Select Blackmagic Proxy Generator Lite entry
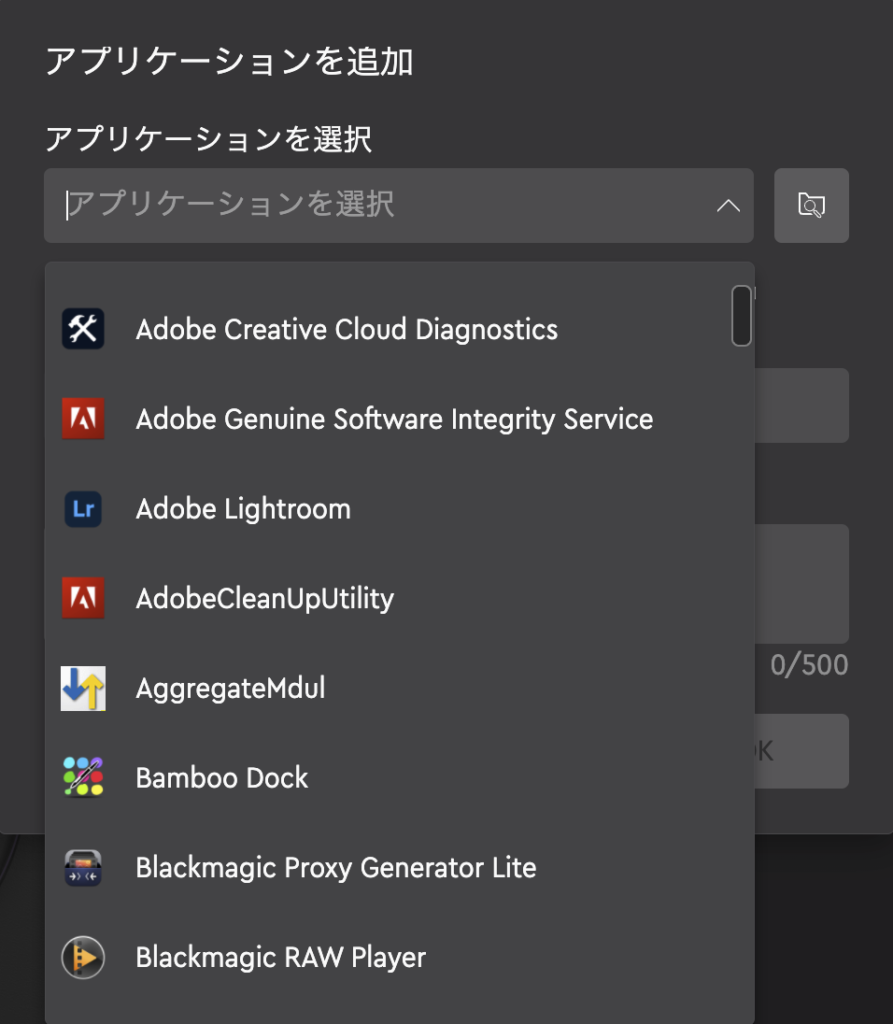This screenshot has height=1024, width=893. pos(399,868)
